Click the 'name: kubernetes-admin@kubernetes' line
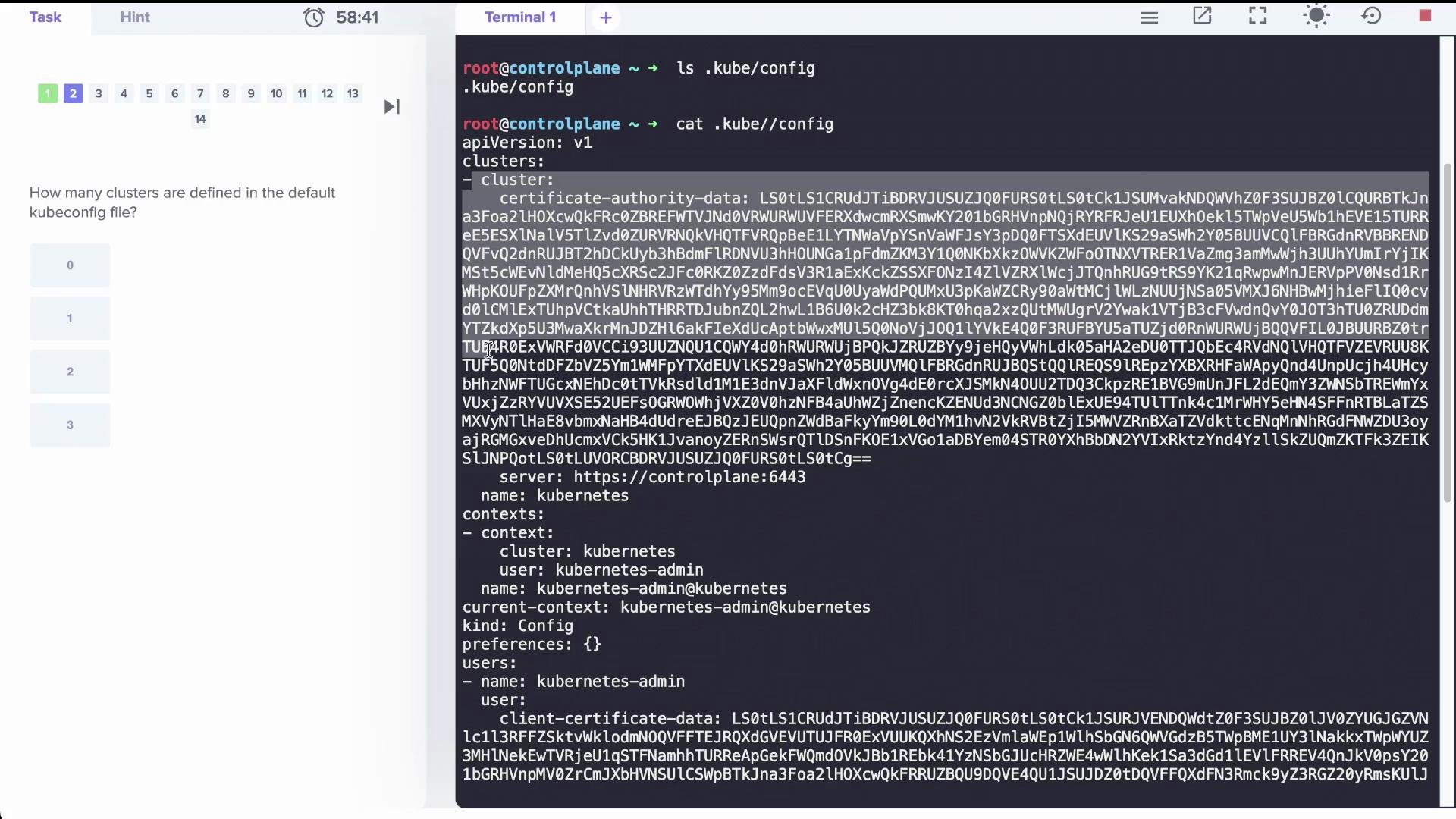1456x819 pixels. coord(634,589)
